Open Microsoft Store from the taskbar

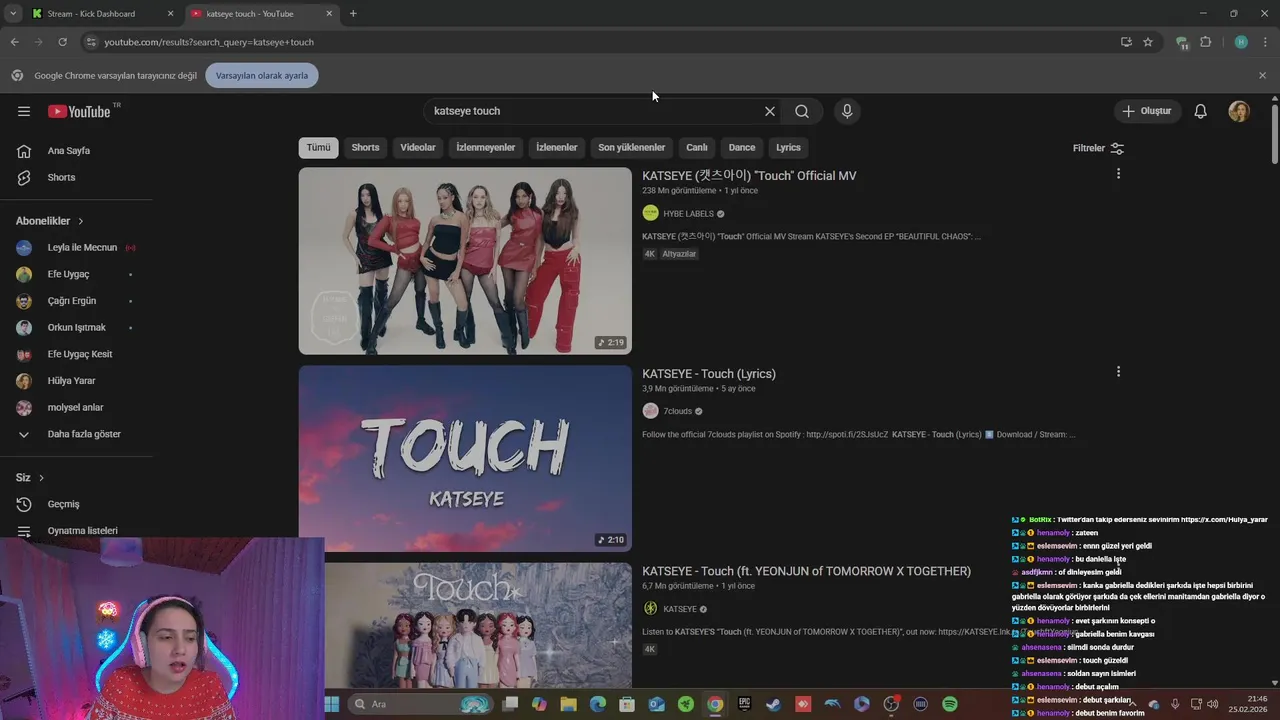[627, 704]
